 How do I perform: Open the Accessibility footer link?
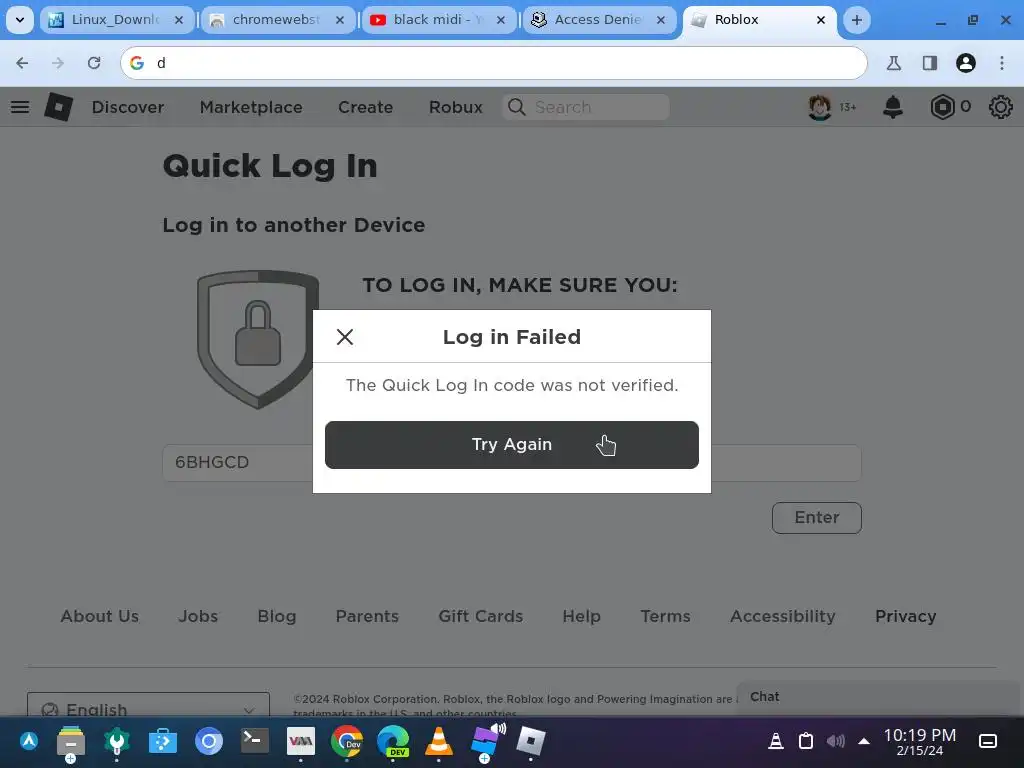pyautogui.click(x=782, y=616)
